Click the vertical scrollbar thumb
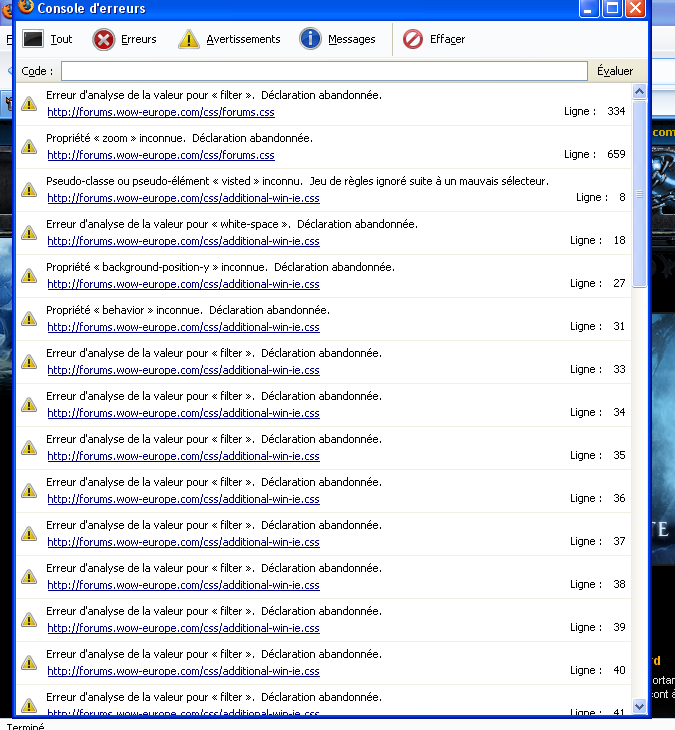The width and height of the screenshot is (675, 730). (x=640, y=194)
